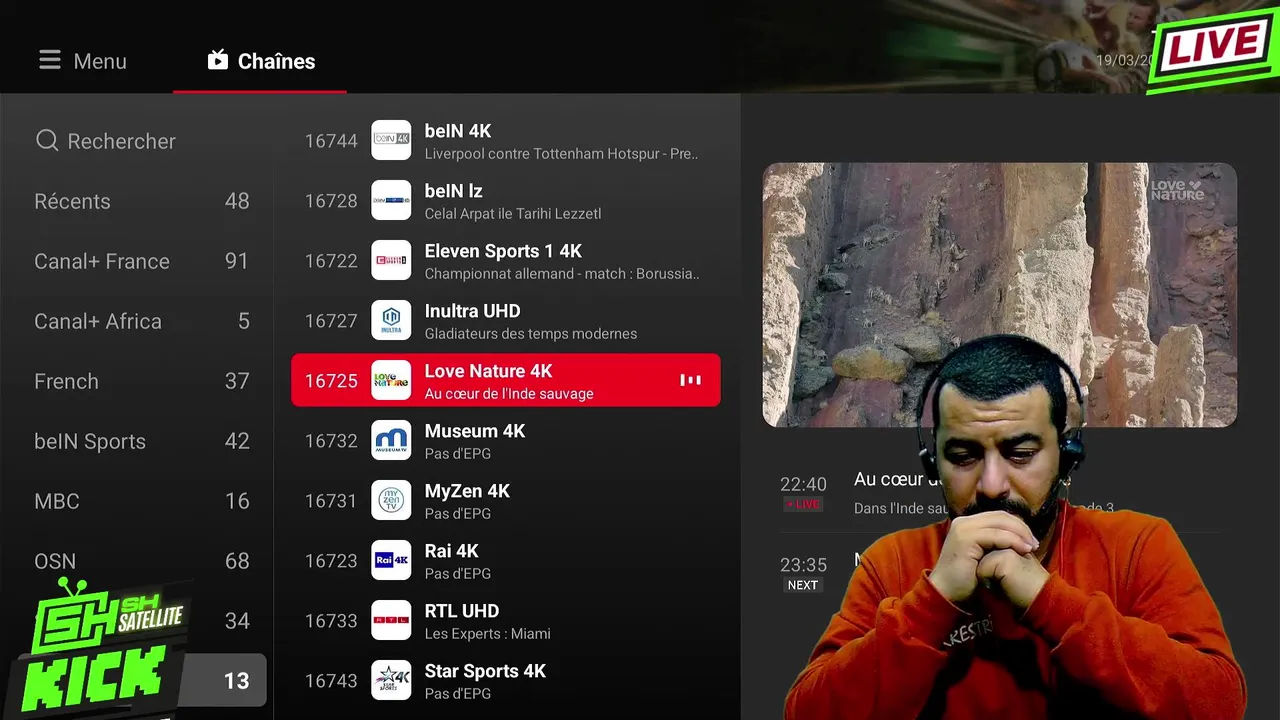Select Love Nature 4K title
Screen dimensions: 1280x720
[488, 371]
